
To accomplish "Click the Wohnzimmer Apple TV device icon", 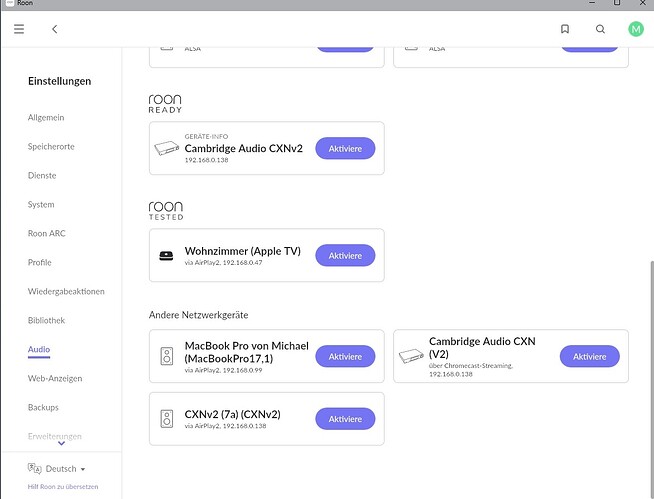I will 166,255.
